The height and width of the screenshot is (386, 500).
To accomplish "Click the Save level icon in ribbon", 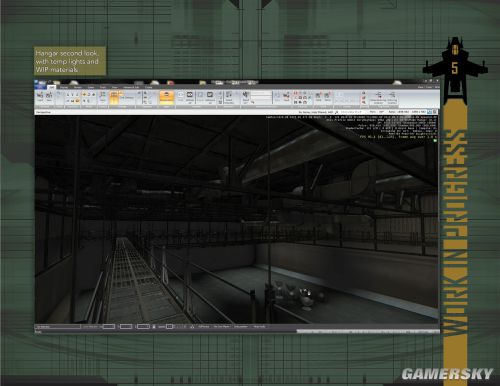I will point(49,97).
